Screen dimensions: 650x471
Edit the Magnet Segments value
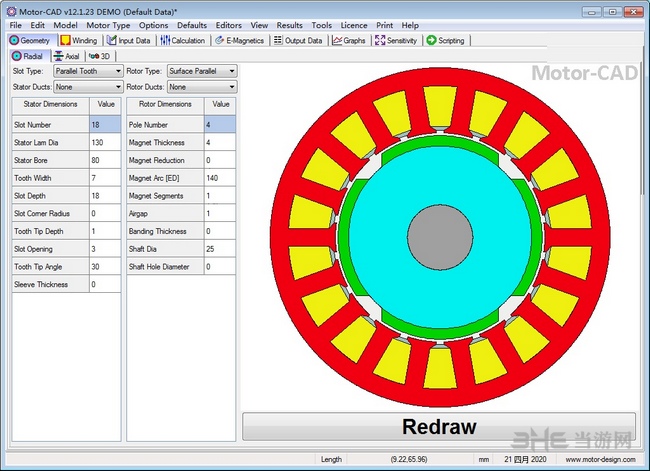click(220, 196)
